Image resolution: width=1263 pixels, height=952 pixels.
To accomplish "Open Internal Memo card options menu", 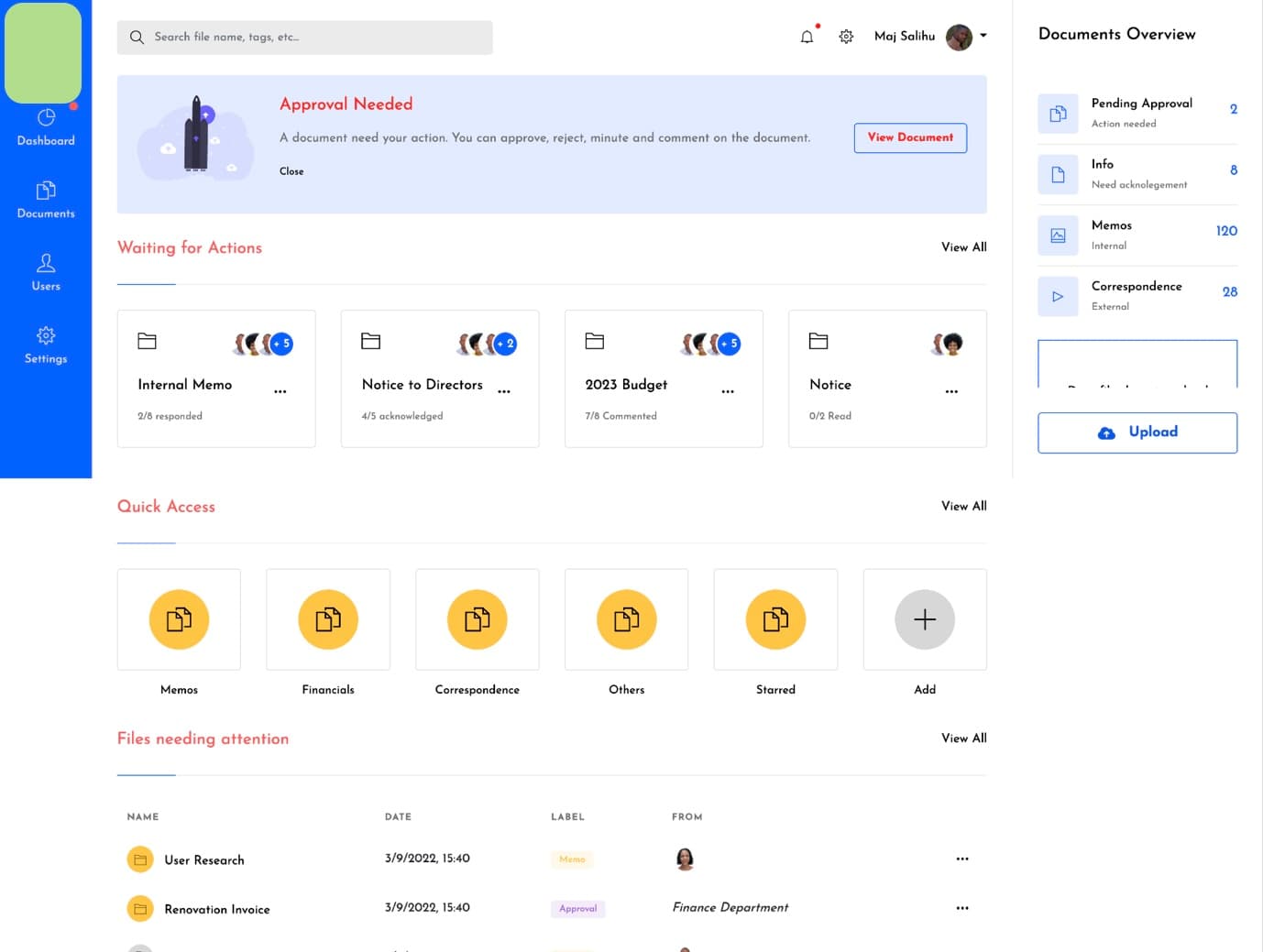I will click(x=280, y=391).
